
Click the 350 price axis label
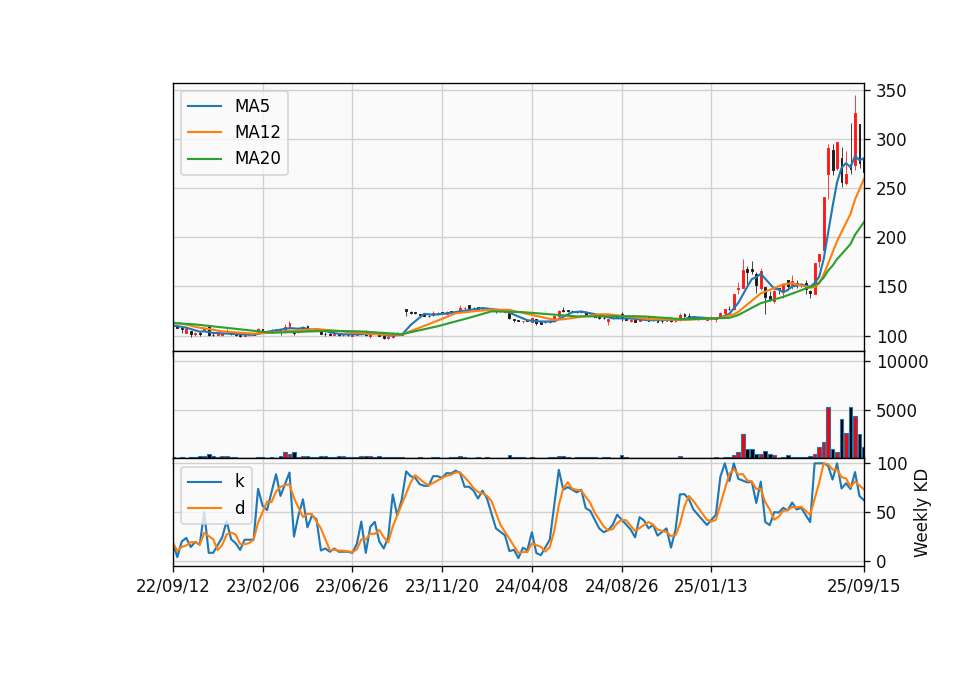click(x=891, y=91)
